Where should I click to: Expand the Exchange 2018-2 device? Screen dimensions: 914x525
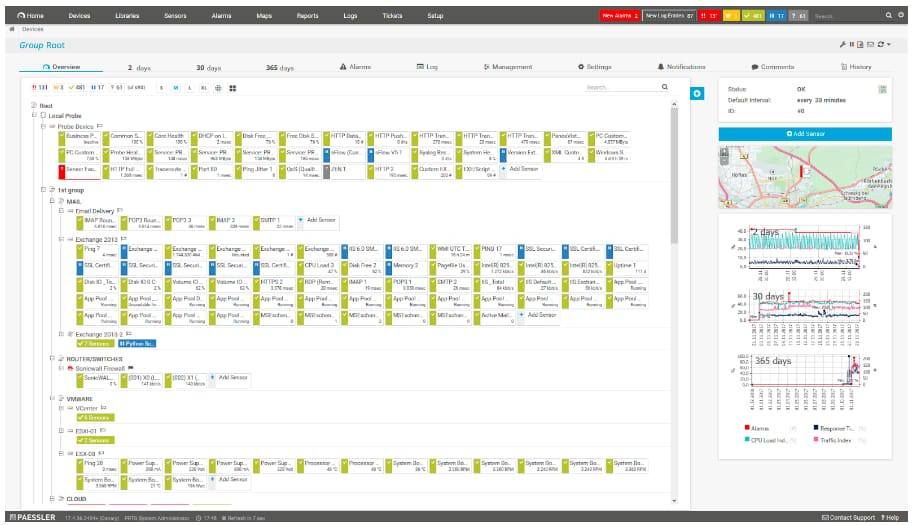tap(61, 334)
